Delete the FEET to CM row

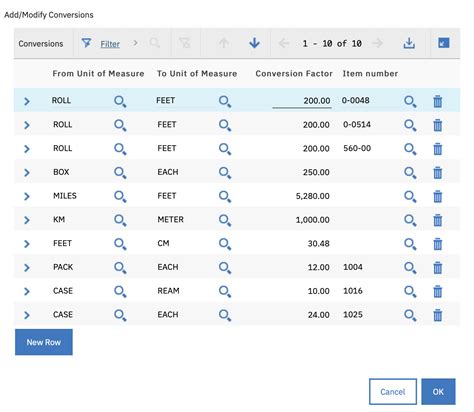pyautogui.click(x=438, y=244)
